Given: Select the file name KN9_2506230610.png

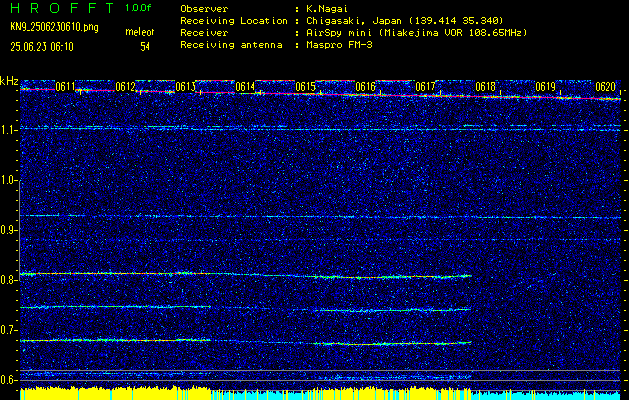Looking at the screenshot, I should coord(54,27).
